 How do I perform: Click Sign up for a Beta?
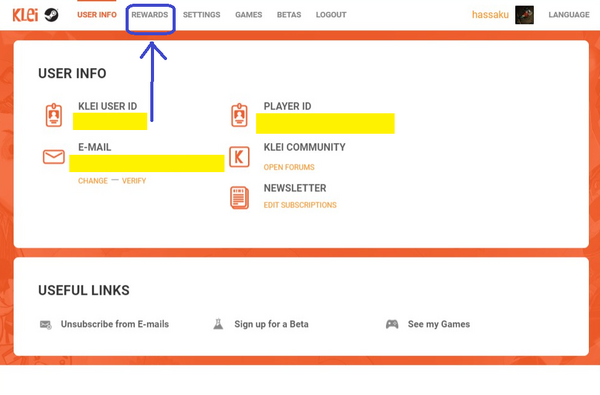pyautogui.click(x=271, y=324)
